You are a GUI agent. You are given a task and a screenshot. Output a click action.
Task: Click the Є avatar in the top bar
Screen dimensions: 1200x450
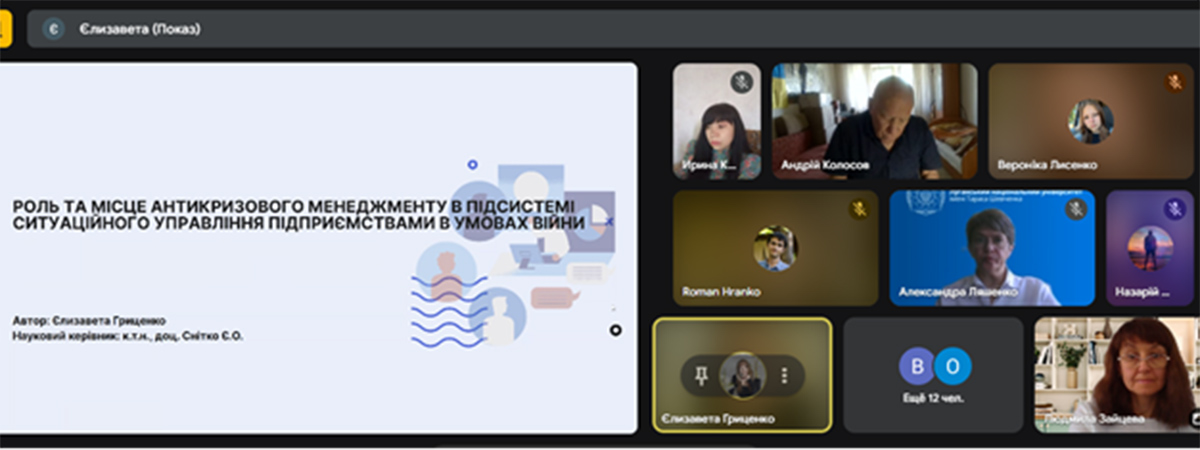point(53,29)
